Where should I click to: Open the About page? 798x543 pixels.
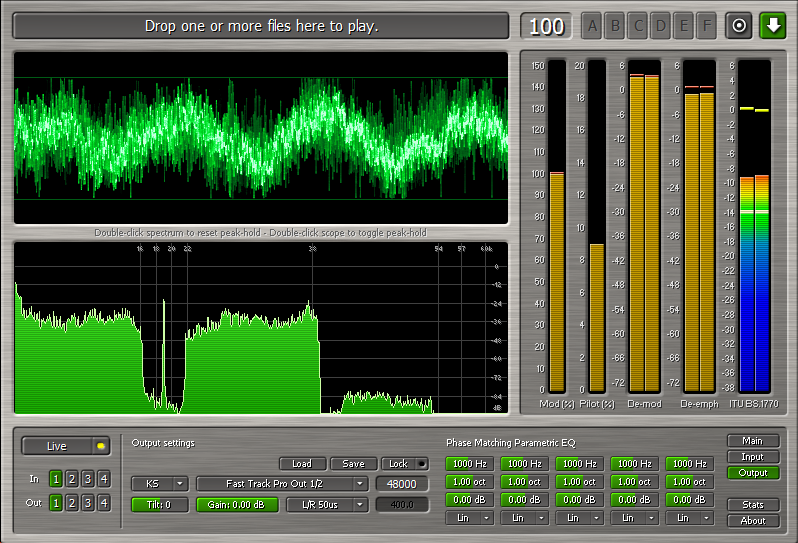[753, 521]
